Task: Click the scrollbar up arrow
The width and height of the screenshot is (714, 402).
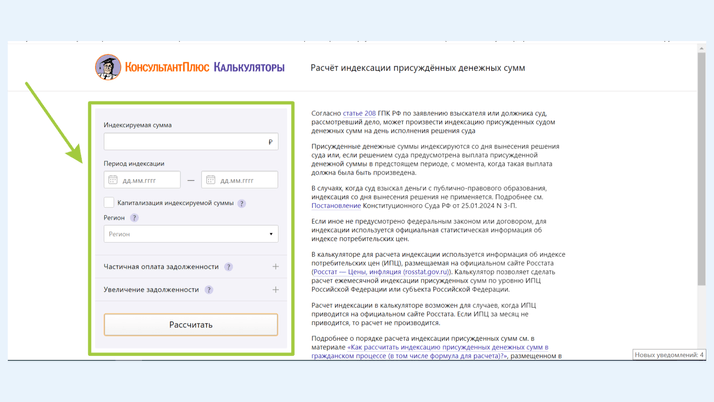Action: tap(701, 47)
